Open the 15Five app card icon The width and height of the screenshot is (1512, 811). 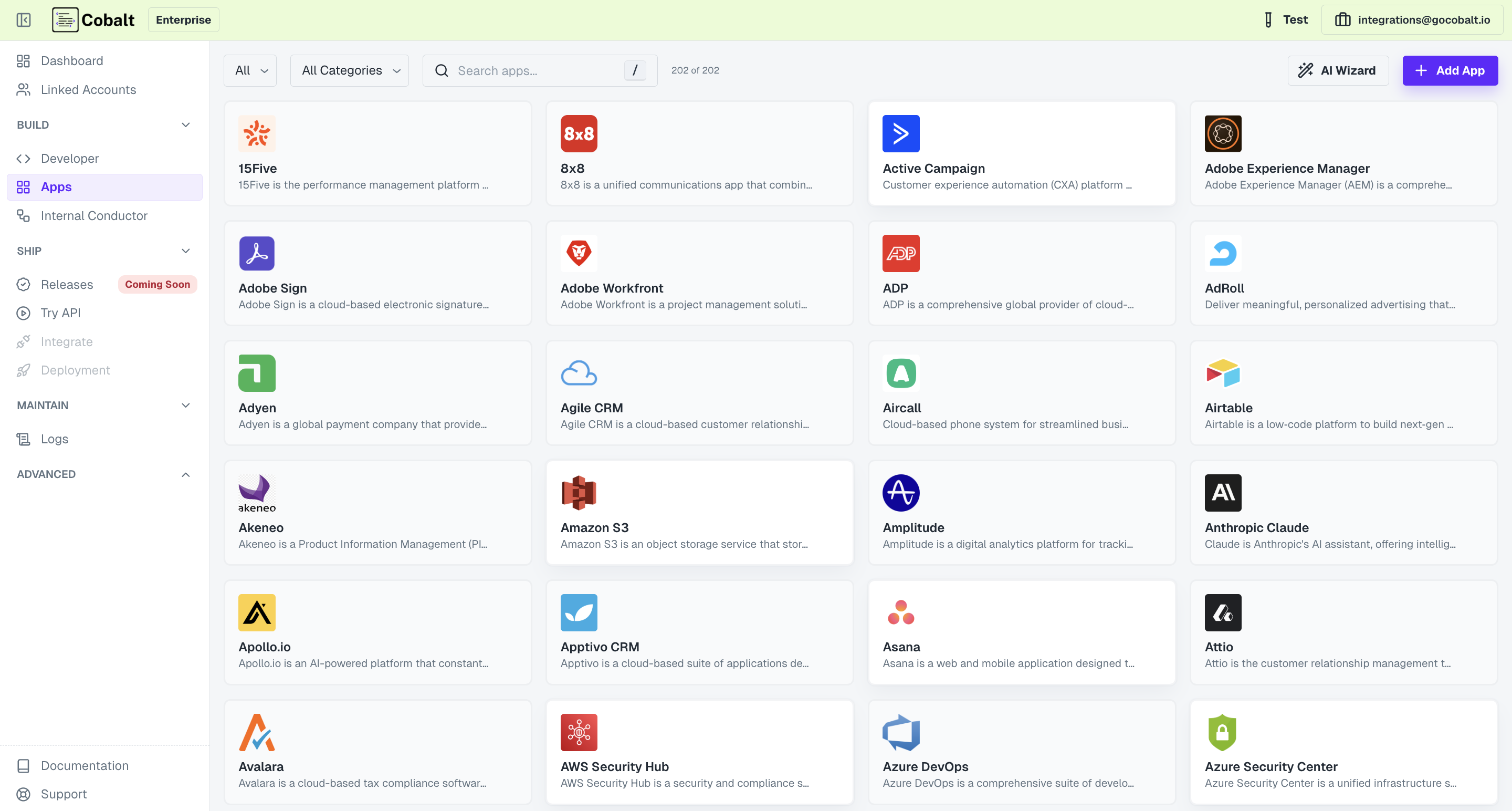click(257, 133)
